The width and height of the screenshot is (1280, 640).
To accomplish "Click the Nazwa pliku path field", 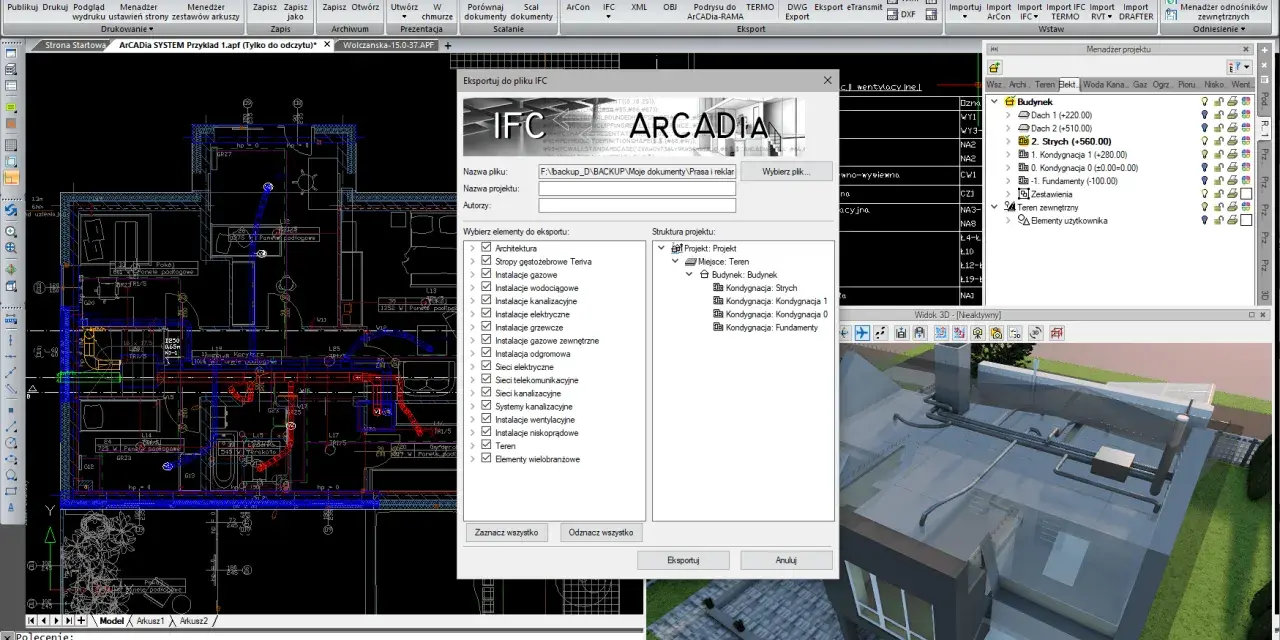I will click(637, 172).
